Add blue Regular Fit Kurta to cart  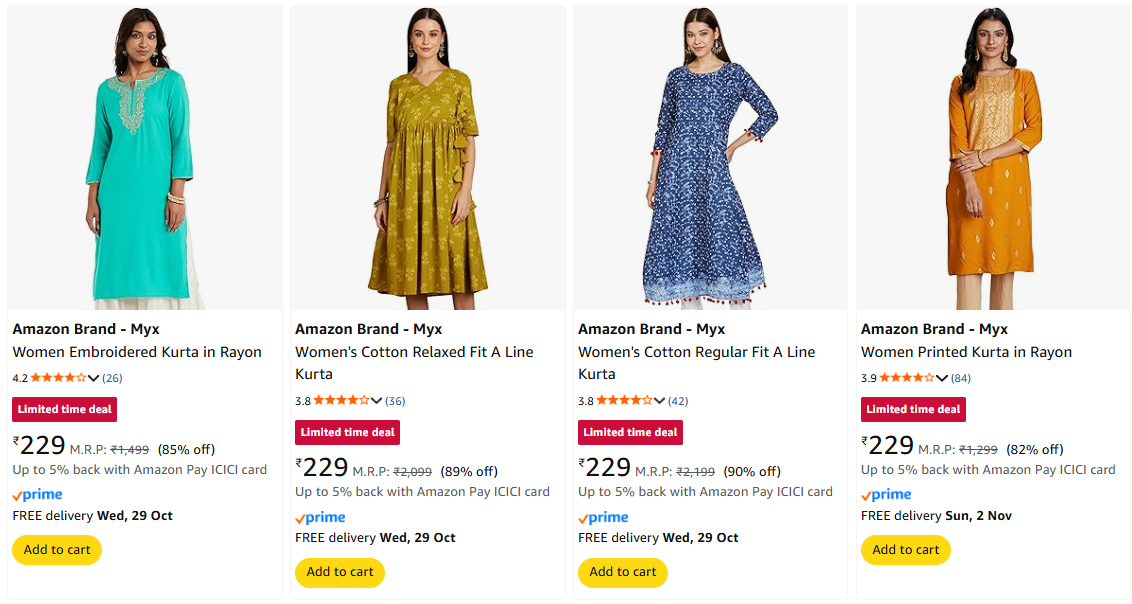(x=623, y=573)
